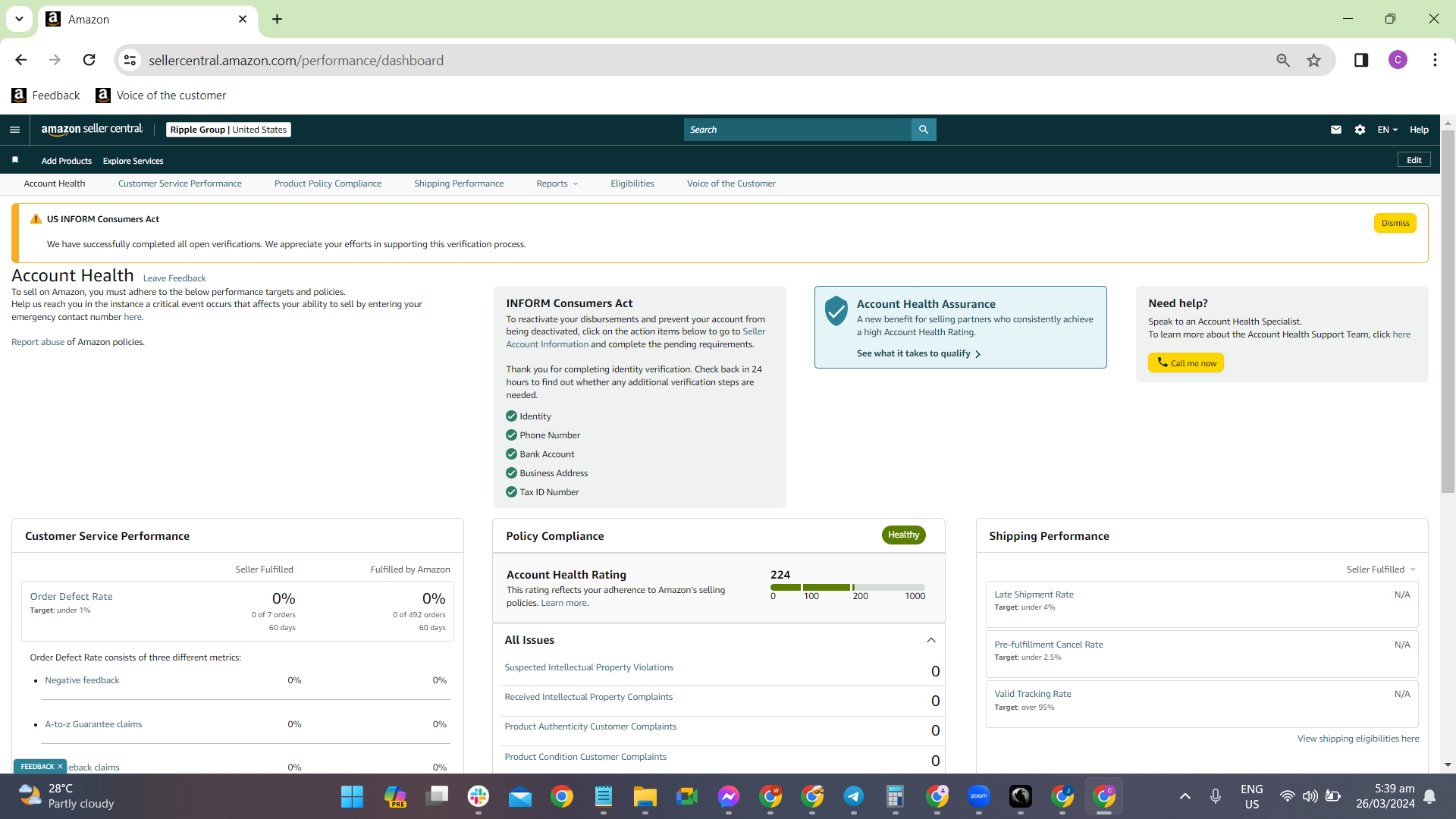This screenshot has width=1456, height=819.
Task: Open the Seller Fulfilled dropdown in Shipping Performance
Action: tap(1381, 570)
